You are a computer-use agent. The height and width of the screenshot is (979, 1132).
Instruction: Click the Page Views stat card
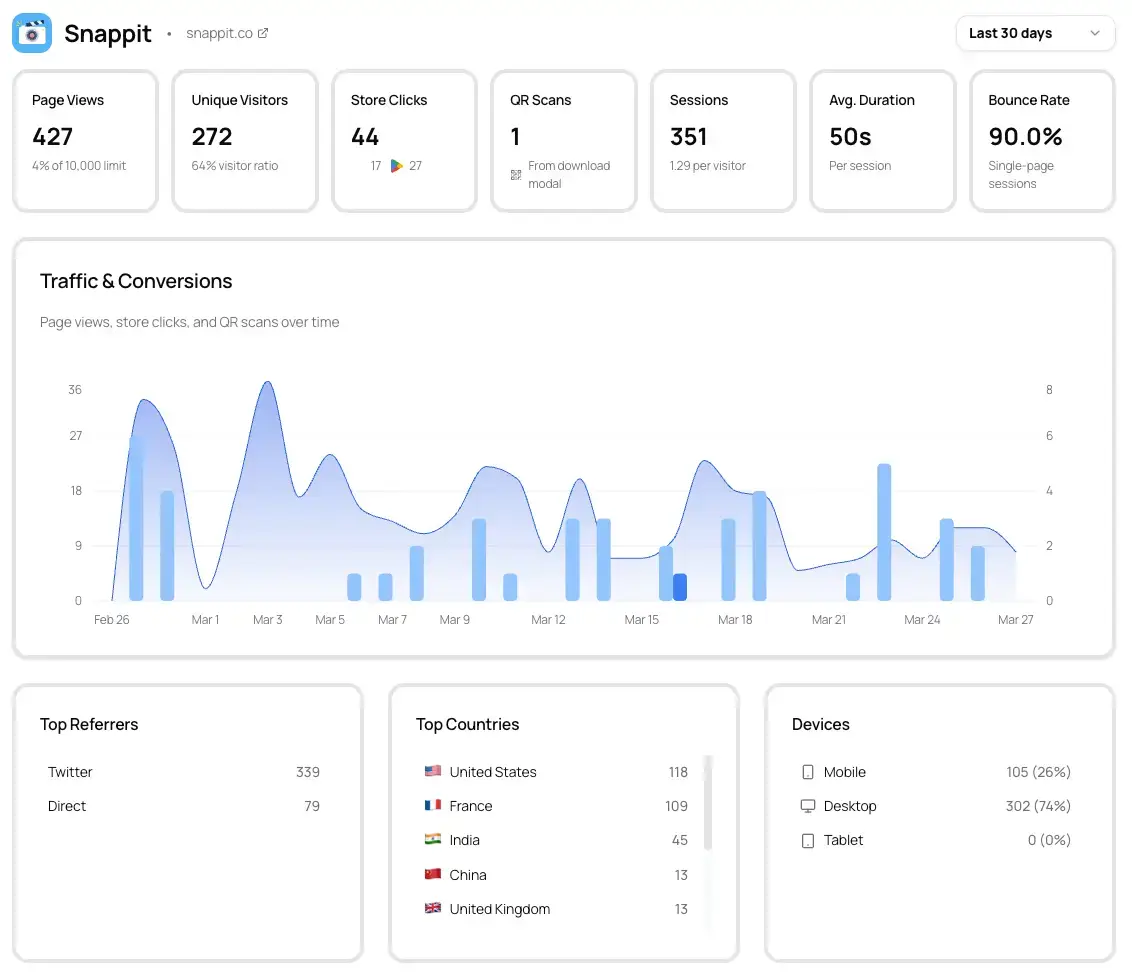[85, 141]
